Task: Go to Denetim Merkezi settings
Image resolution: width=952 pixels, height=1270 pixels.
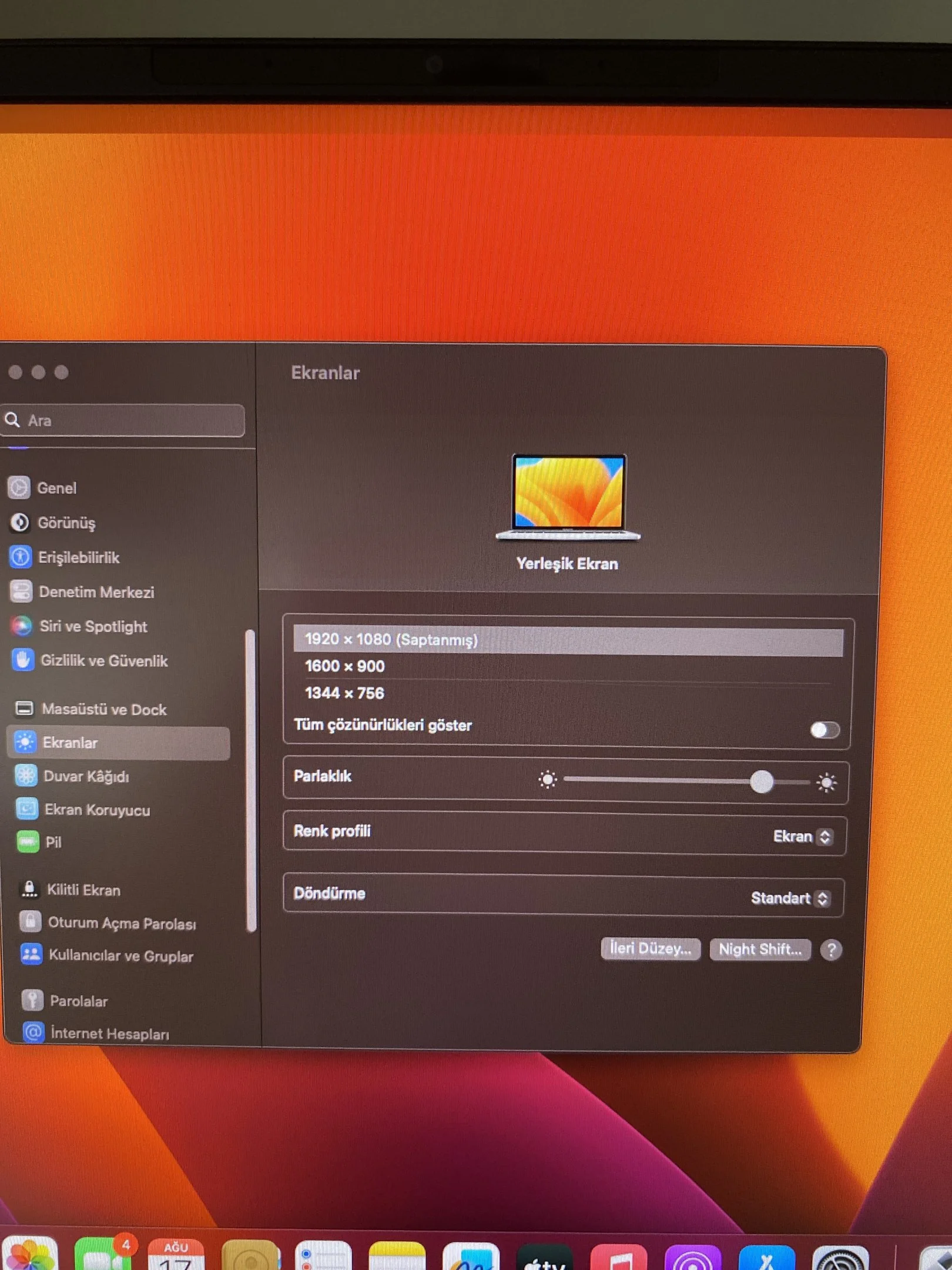Action: tap(96, 592)
